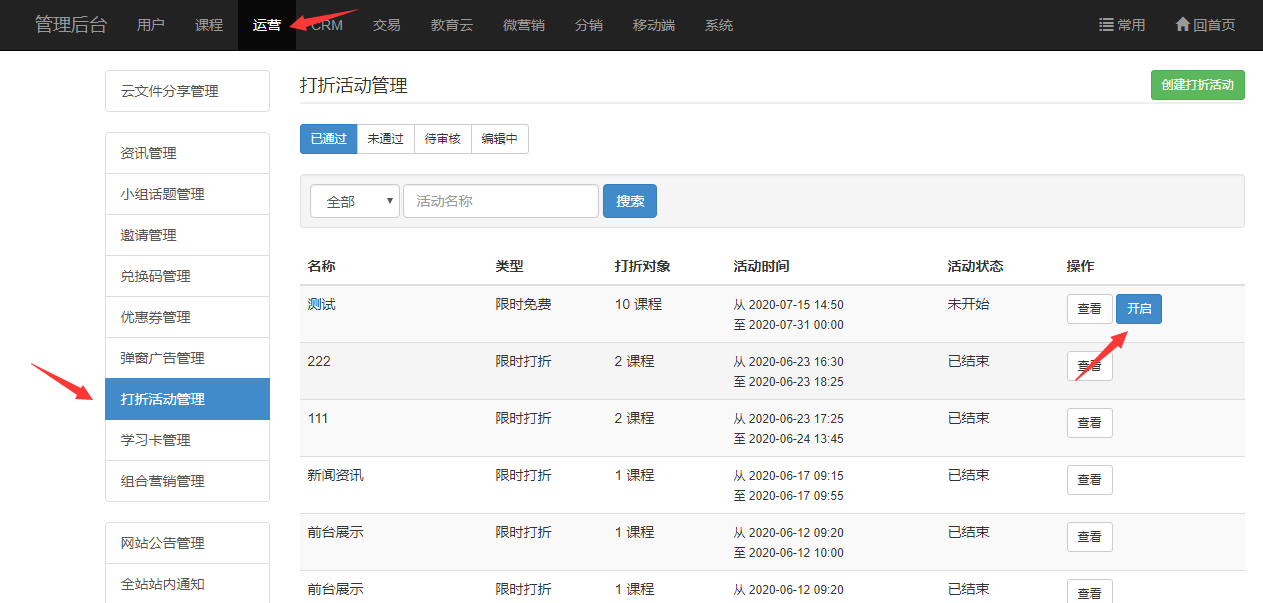Open the 用户 menu in top navigation
This screenshot has width=1263, height=603.
(x=151, y=25)
